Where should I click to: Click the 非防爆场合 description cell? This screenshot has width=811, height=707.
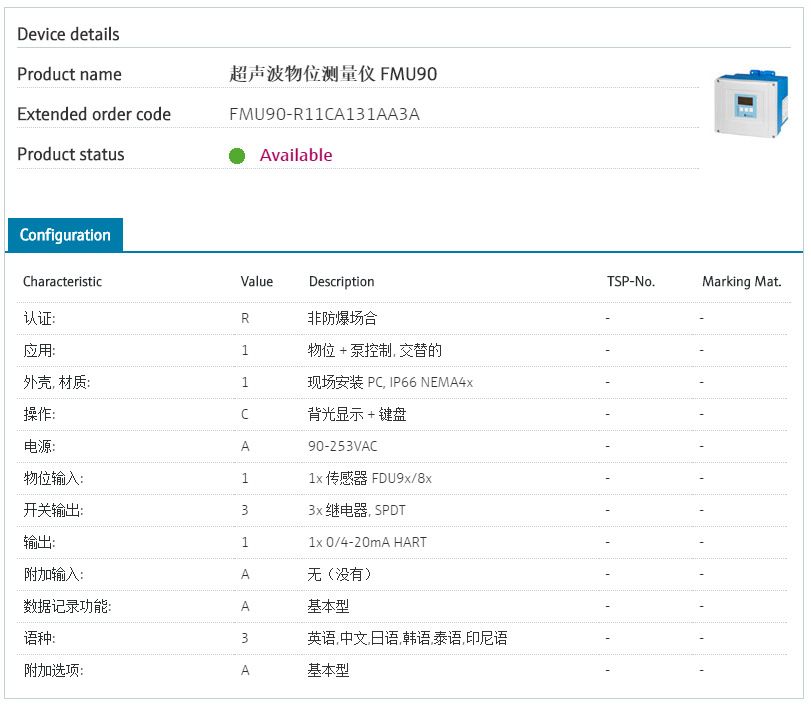point(342,318)
